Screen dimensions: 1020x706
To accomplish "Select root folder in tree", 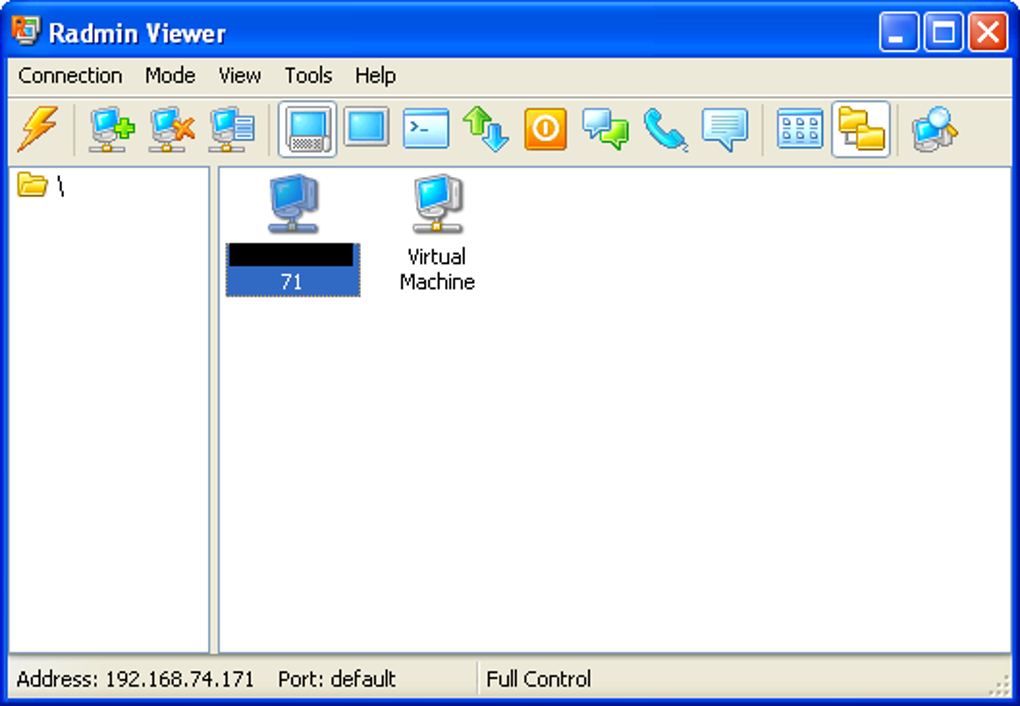I will click(x=40, y=185).
